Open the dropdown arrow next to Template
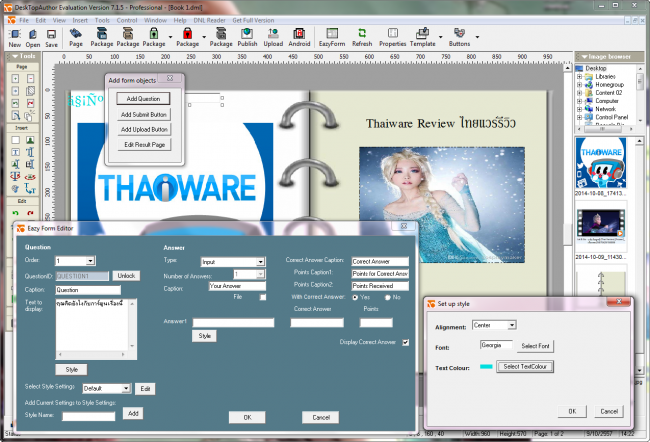The height and width of the screenshot is (442, 650). [x=440, y=37]
